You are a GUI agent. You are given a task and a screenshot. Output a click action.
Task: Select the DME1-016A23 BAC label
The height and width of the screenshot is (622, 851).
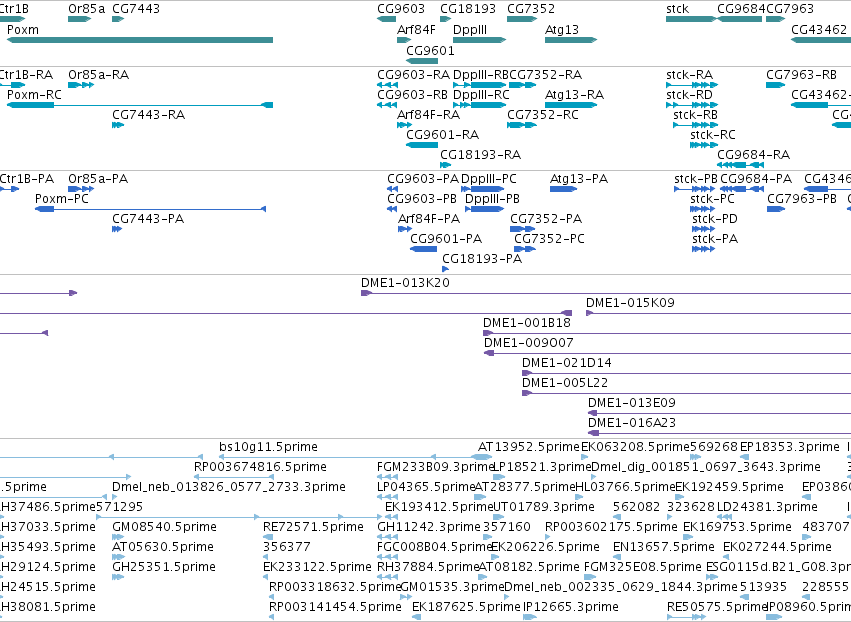[632, 423]
